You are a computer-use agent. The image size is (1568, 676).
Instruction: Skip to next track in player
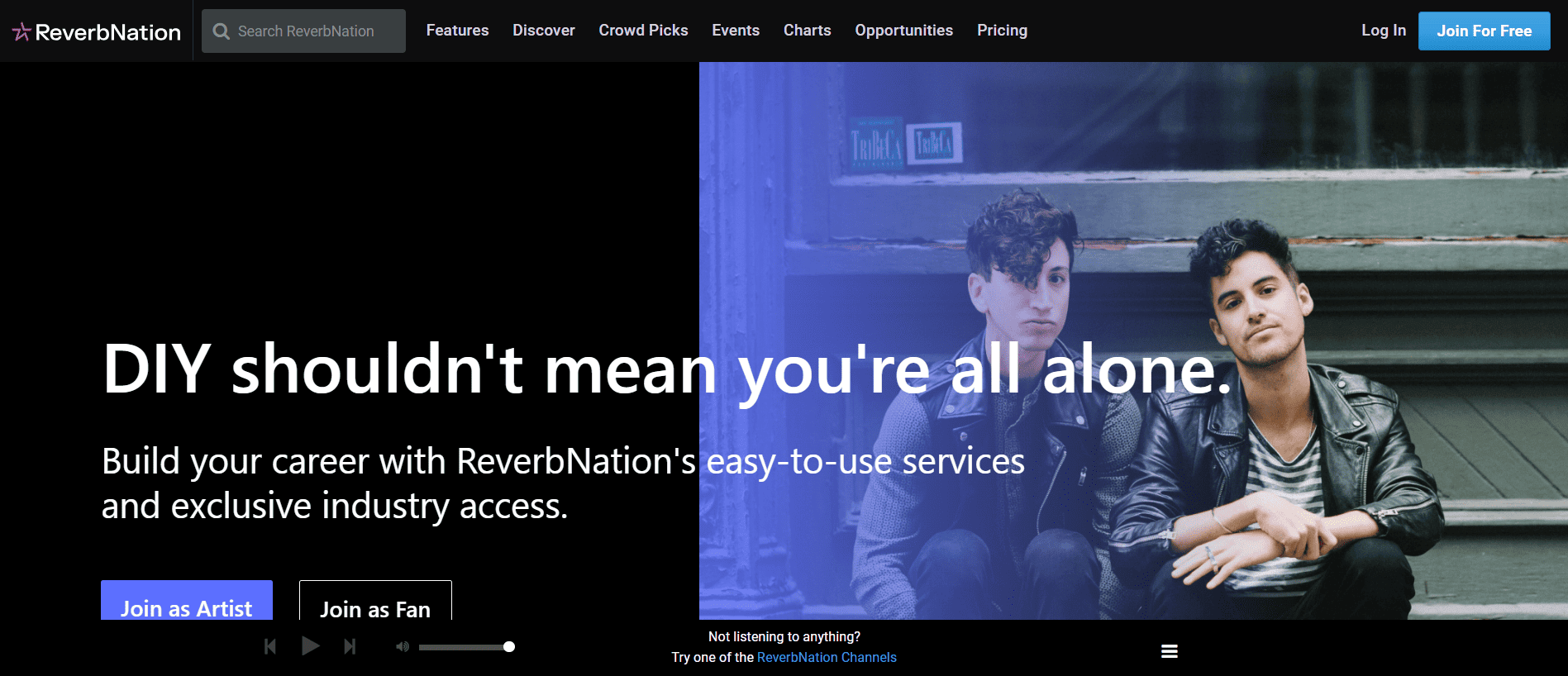[x=350, y=646]
